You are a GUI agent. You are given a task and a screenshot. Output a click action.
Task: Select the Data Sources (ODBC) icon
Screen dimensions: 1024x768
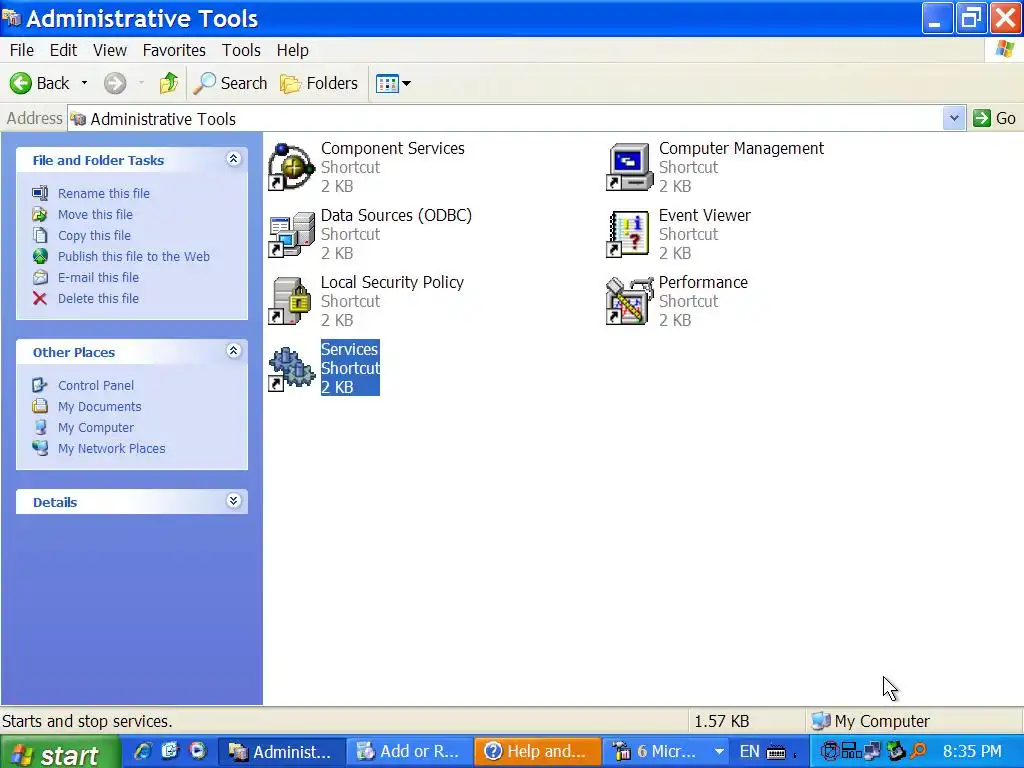click(291, 234)
